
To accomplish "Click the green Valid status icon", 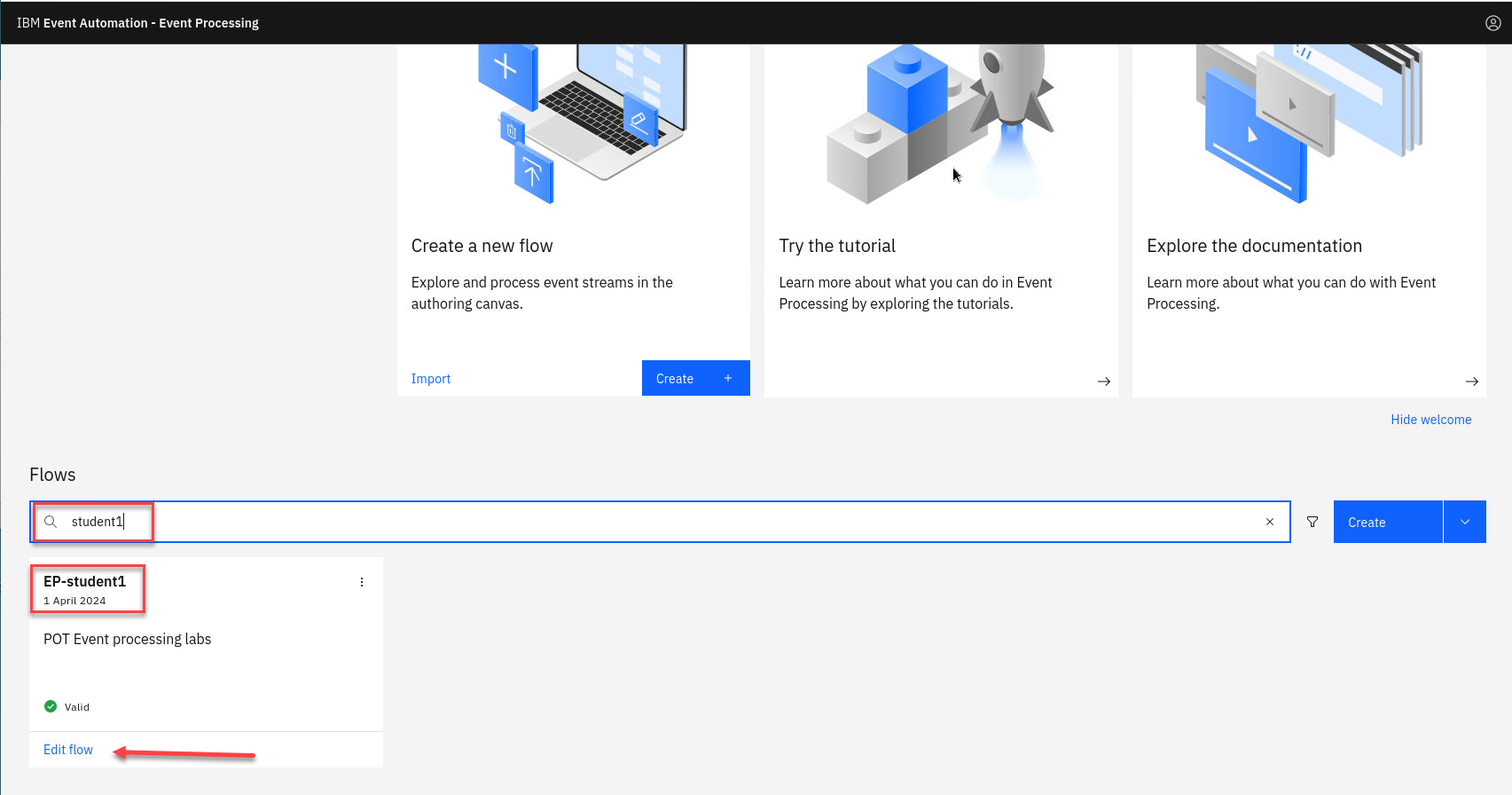I will pos(51,706).
